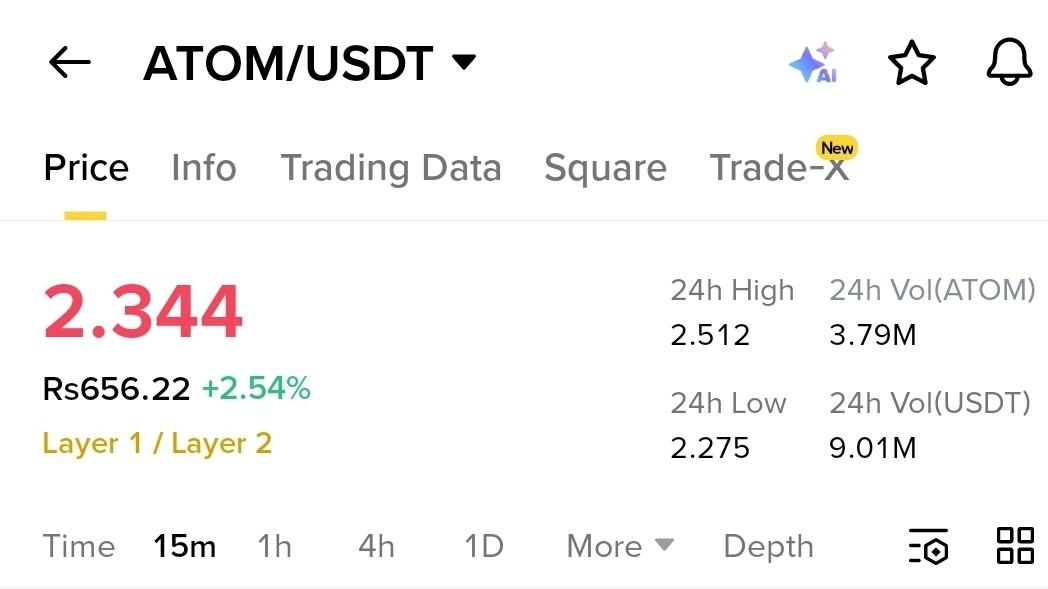This screenshot has width=1048, height=589.
Task: Expand the ATOM/USDT pair dropdown arrow
Action: (464, 62)
